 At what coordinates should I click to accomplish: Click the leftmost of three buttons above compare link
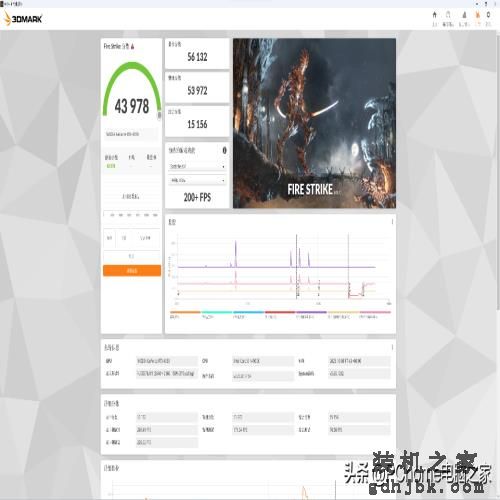109,238
